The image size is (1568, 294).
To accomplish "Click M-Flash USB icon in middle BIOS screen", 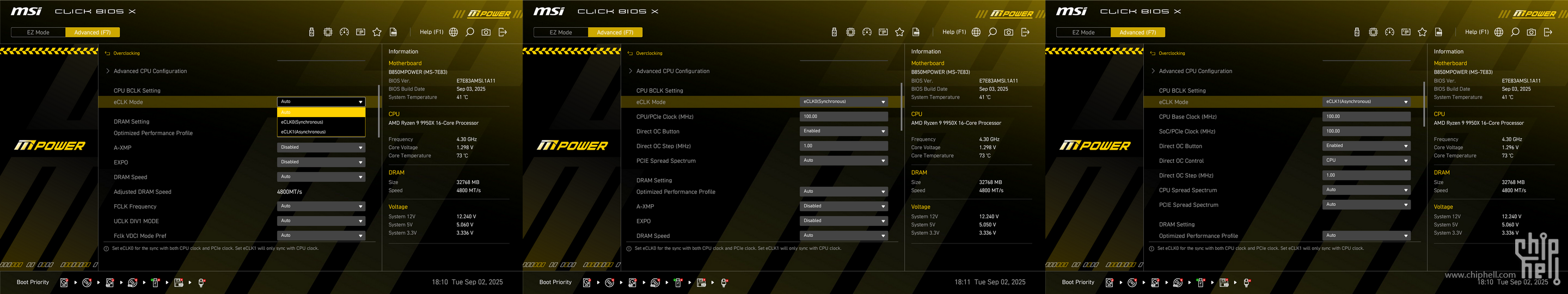I will pyautogui.click(x=835, y=32).
